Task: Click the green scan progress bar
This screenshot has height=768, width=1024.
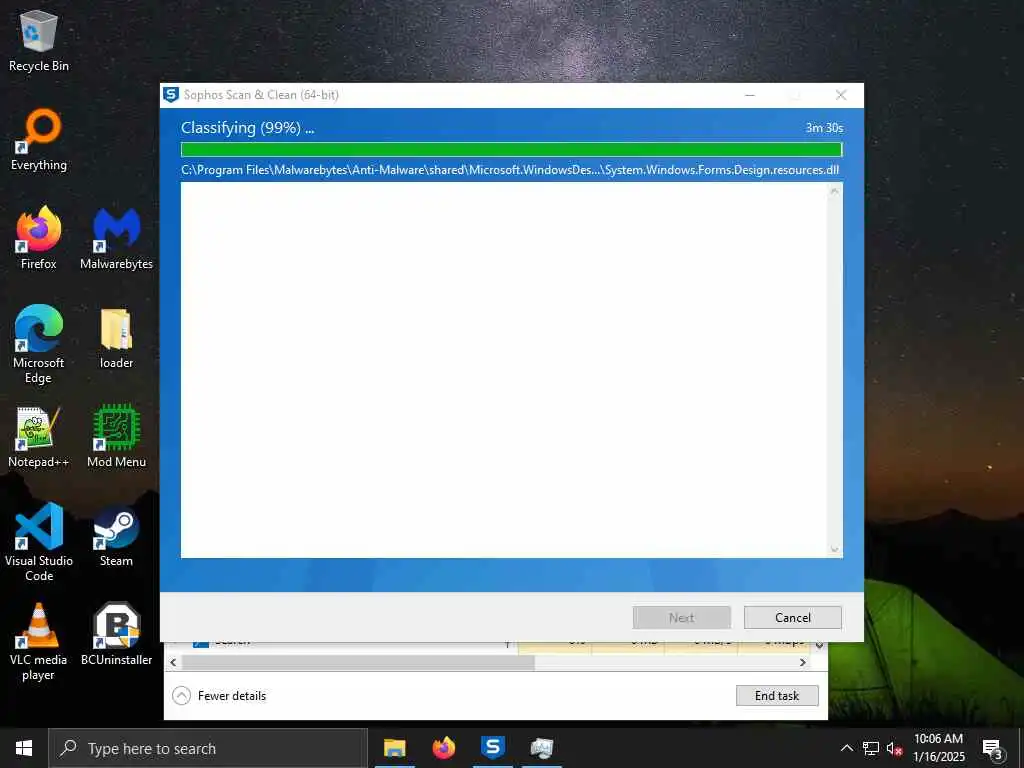Action: [x=511, y=150]
